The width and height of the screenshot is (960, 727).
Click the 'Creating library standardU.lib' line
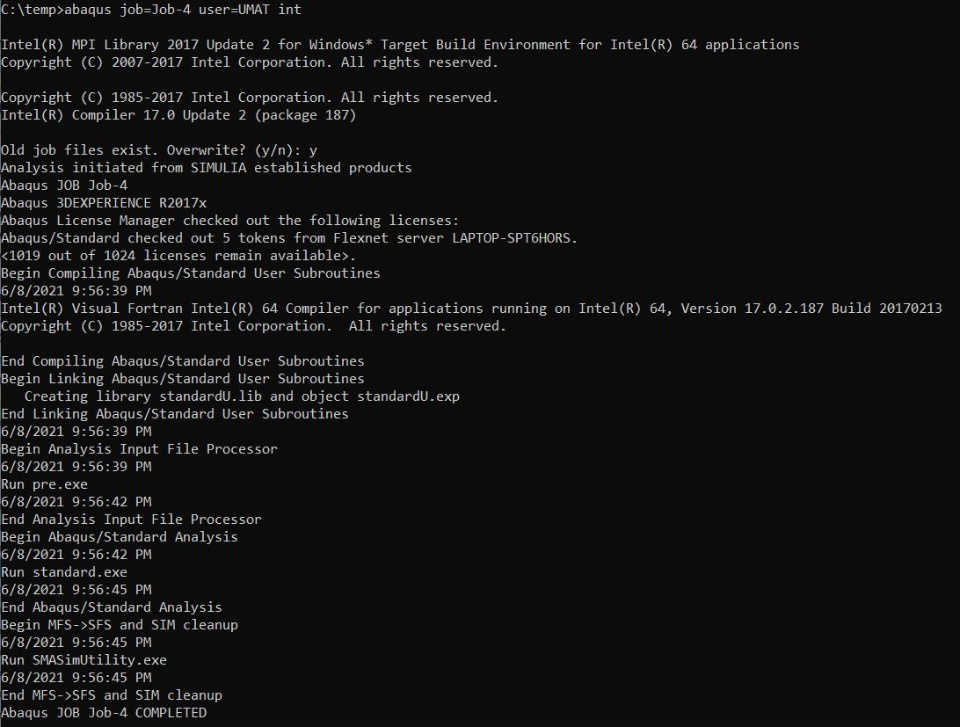[x=242, y=396]
